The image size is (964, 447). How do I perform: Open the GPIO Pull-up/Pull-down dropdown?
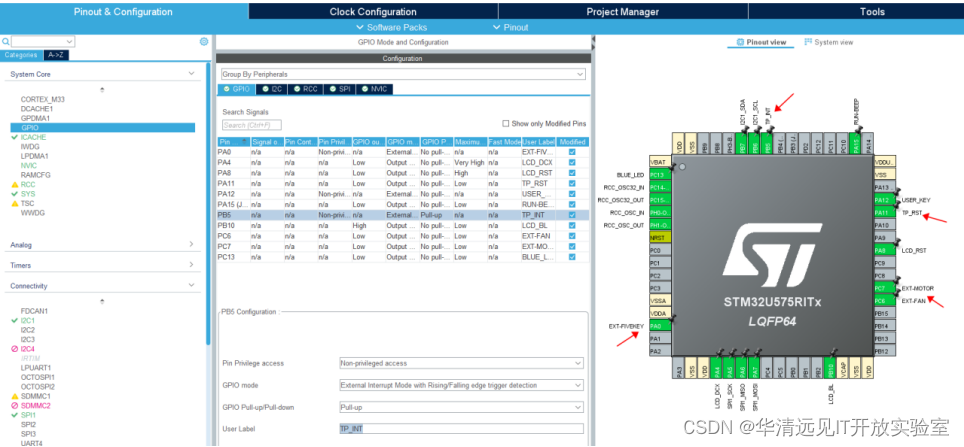[461, 407]
